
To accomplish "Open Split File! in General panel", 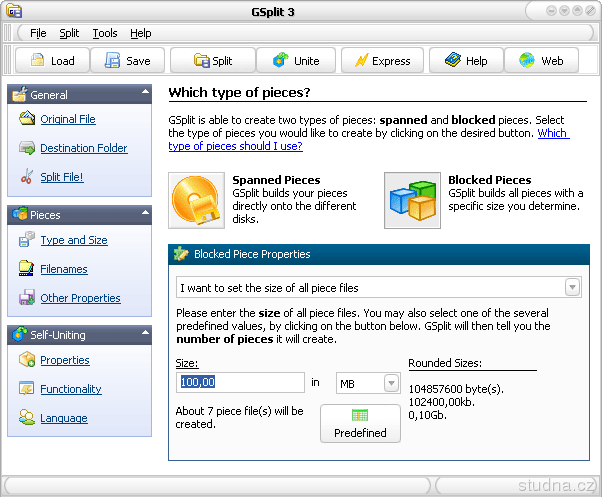I will pyautogui.click(x=62, y=178).
